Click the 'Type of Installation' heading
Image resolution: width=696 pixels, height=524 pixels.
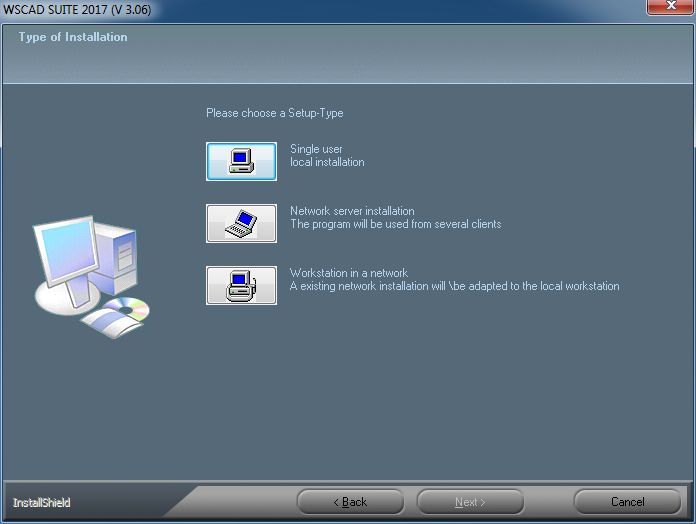pyautogui.click(x=73, y=37)
